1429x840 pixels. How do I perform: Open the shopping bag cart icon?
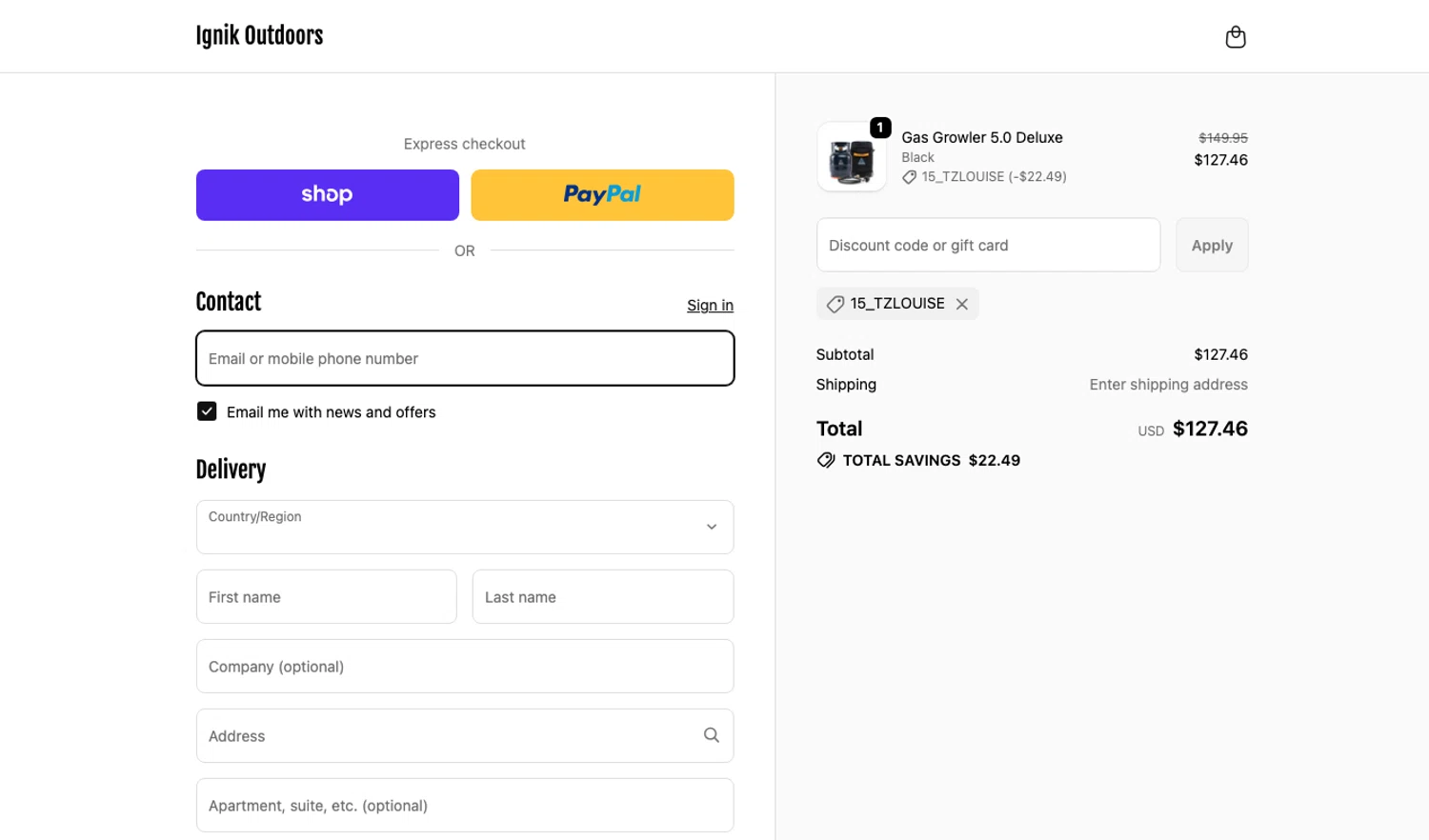click(1235, 37)
